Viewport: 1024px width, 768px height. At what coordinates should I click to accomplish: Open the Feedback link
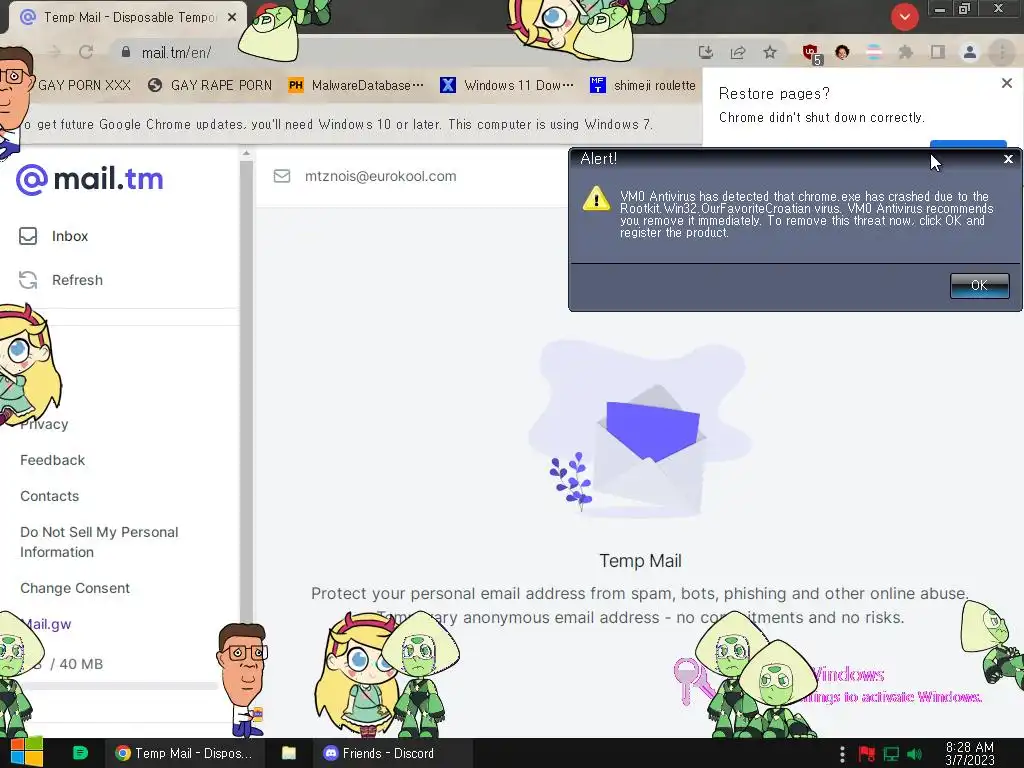(52, 460)
